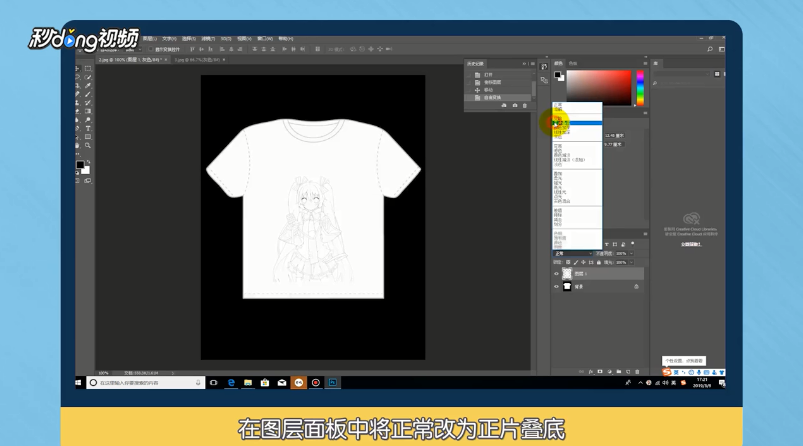Swap foreground and background colors
The width and height of the screenshot is (803, 446).
89,162
